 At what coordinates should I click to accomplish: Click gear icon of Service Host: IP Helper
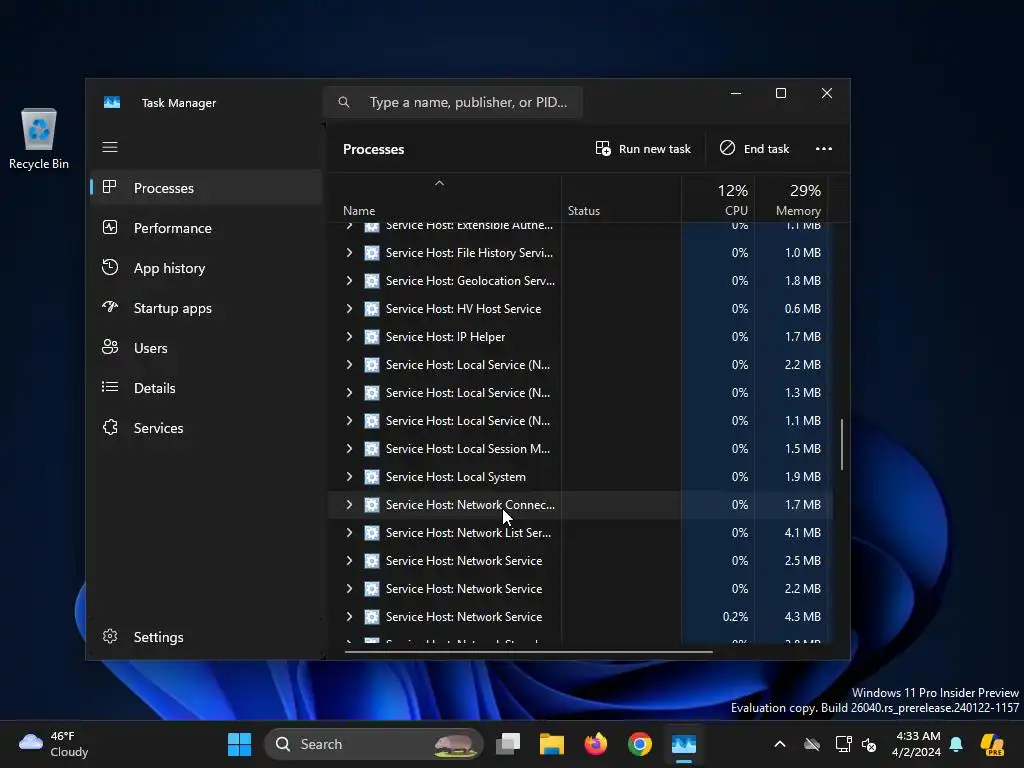point(372,337)
